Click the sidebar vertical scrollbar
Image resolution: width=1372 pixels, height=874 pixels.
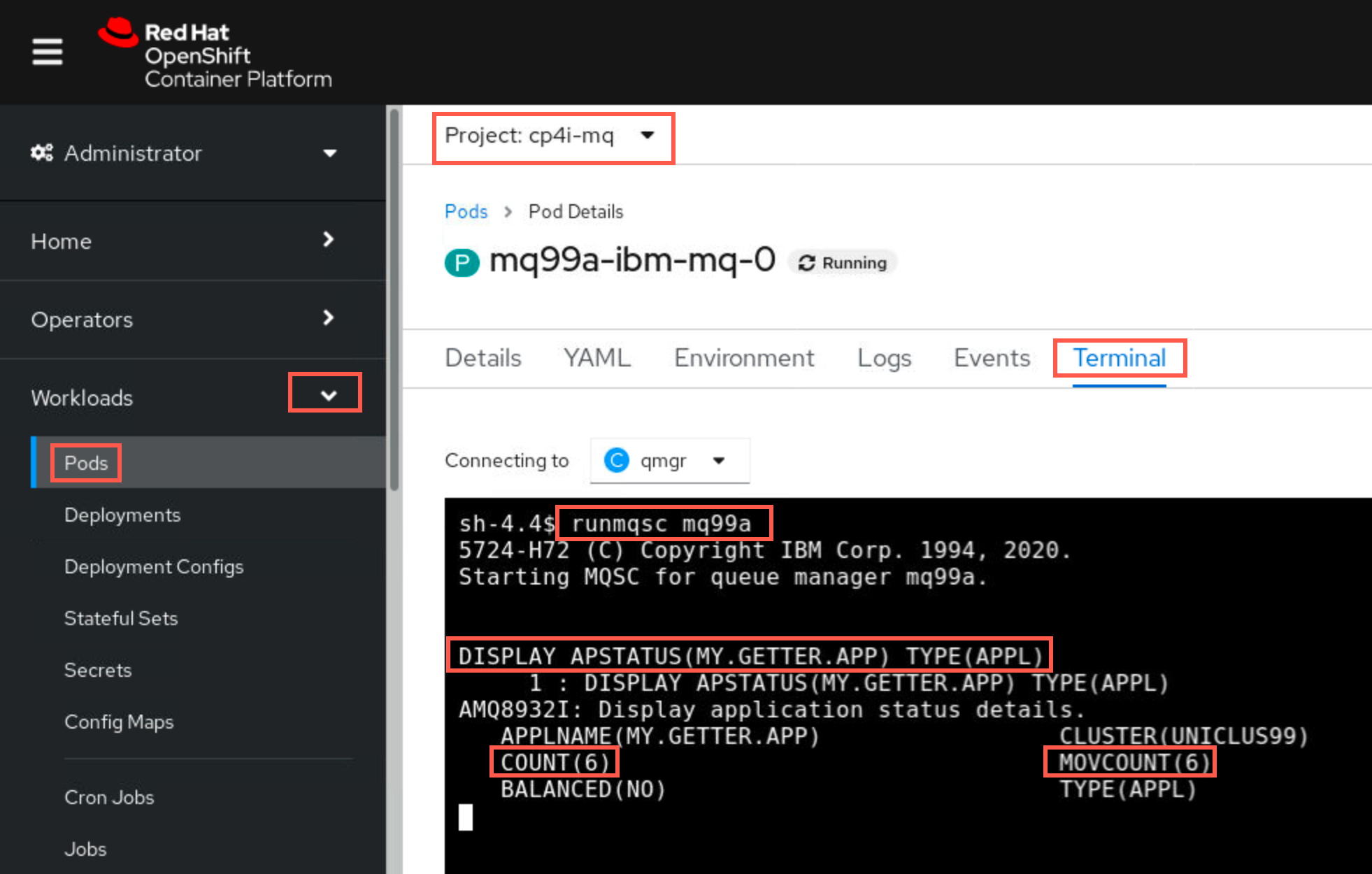click(x=394, y=299)
